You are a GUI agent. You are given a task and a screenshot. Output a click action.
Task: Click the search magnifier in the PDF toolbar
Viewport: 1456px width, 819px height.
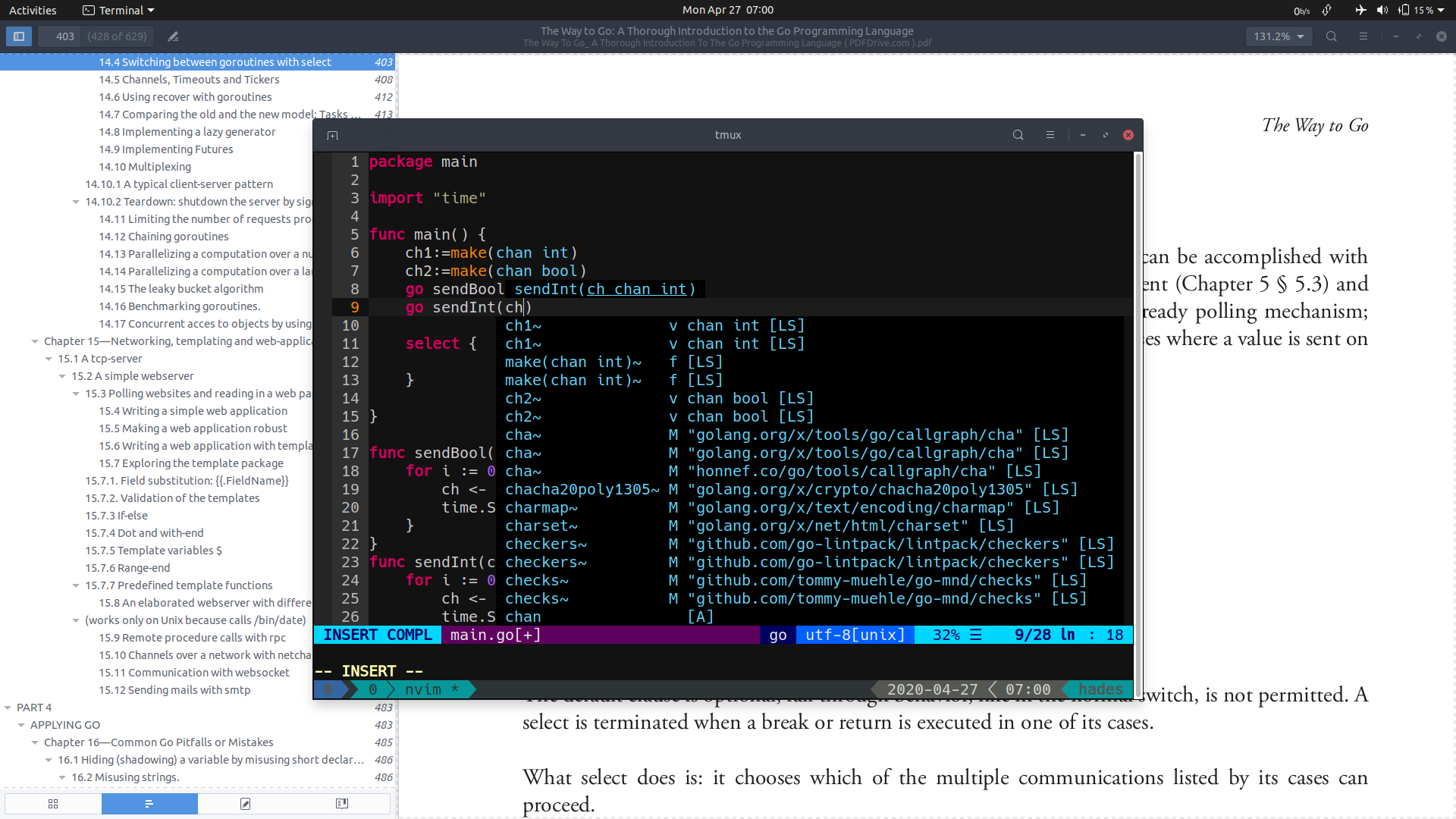pos(1331,36)
